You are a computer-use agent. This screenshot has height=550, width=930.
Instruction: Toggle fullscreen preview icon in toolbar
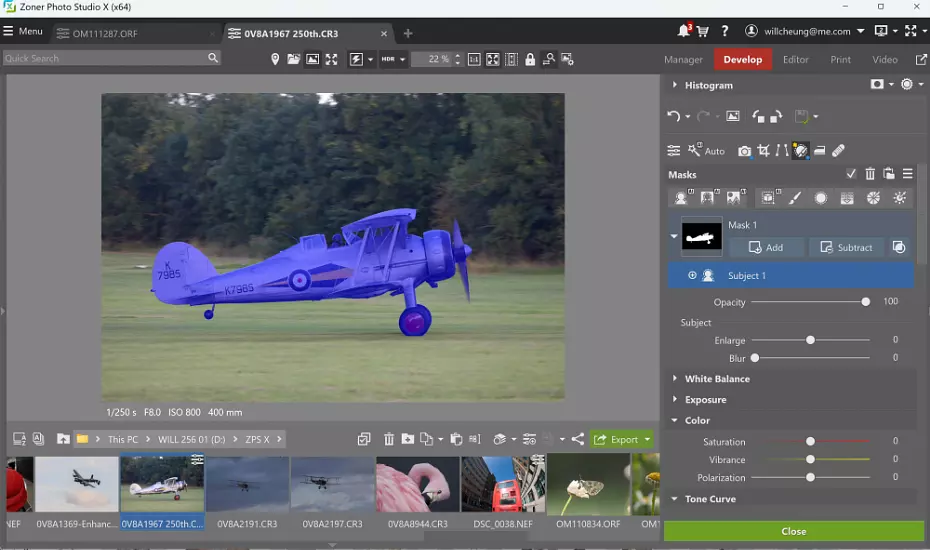click(x=332, y=59)
